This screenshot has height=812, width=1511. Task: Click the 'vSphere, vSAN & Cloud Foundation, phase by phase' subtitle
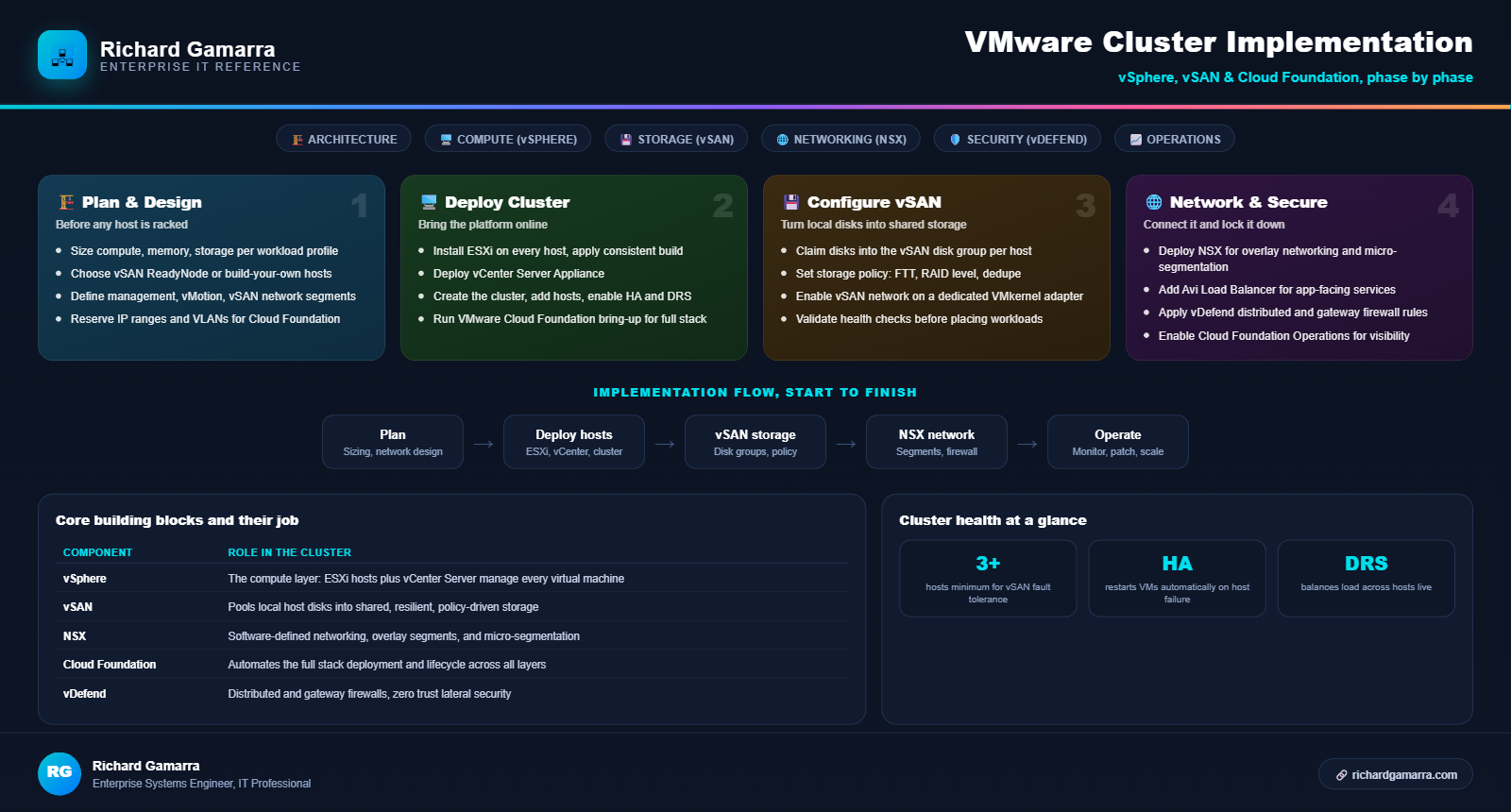(x=1295, y=77)
